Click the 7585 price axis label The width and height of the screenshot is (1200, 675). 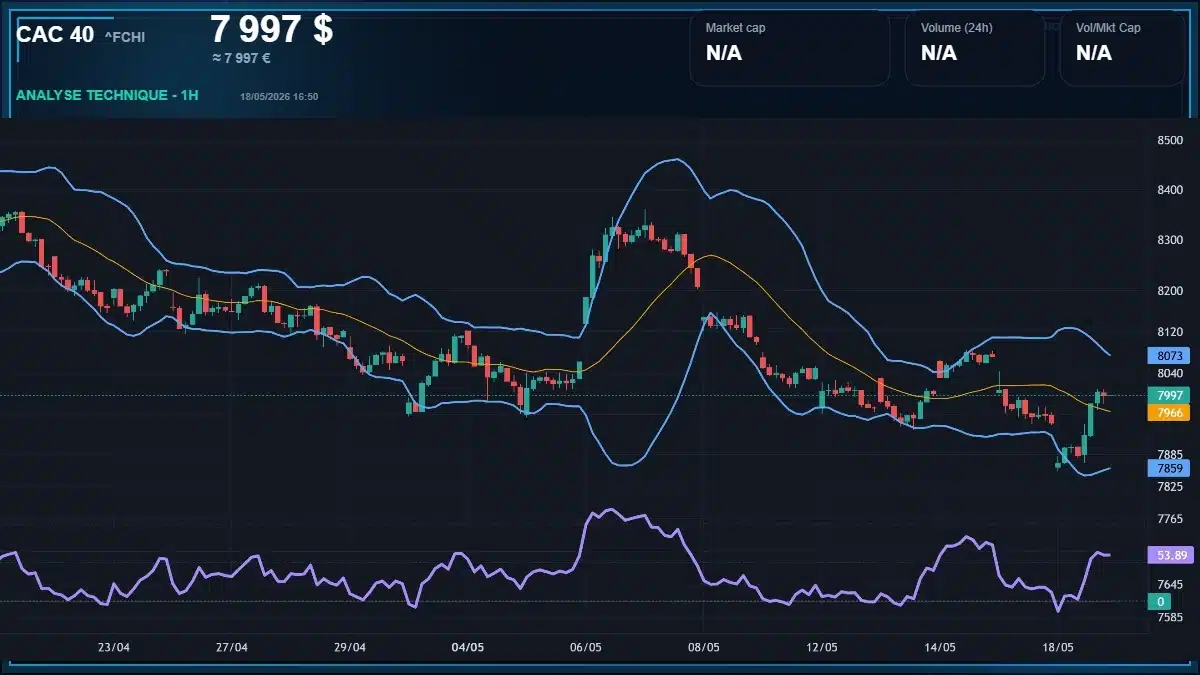tap(1170, 618)
